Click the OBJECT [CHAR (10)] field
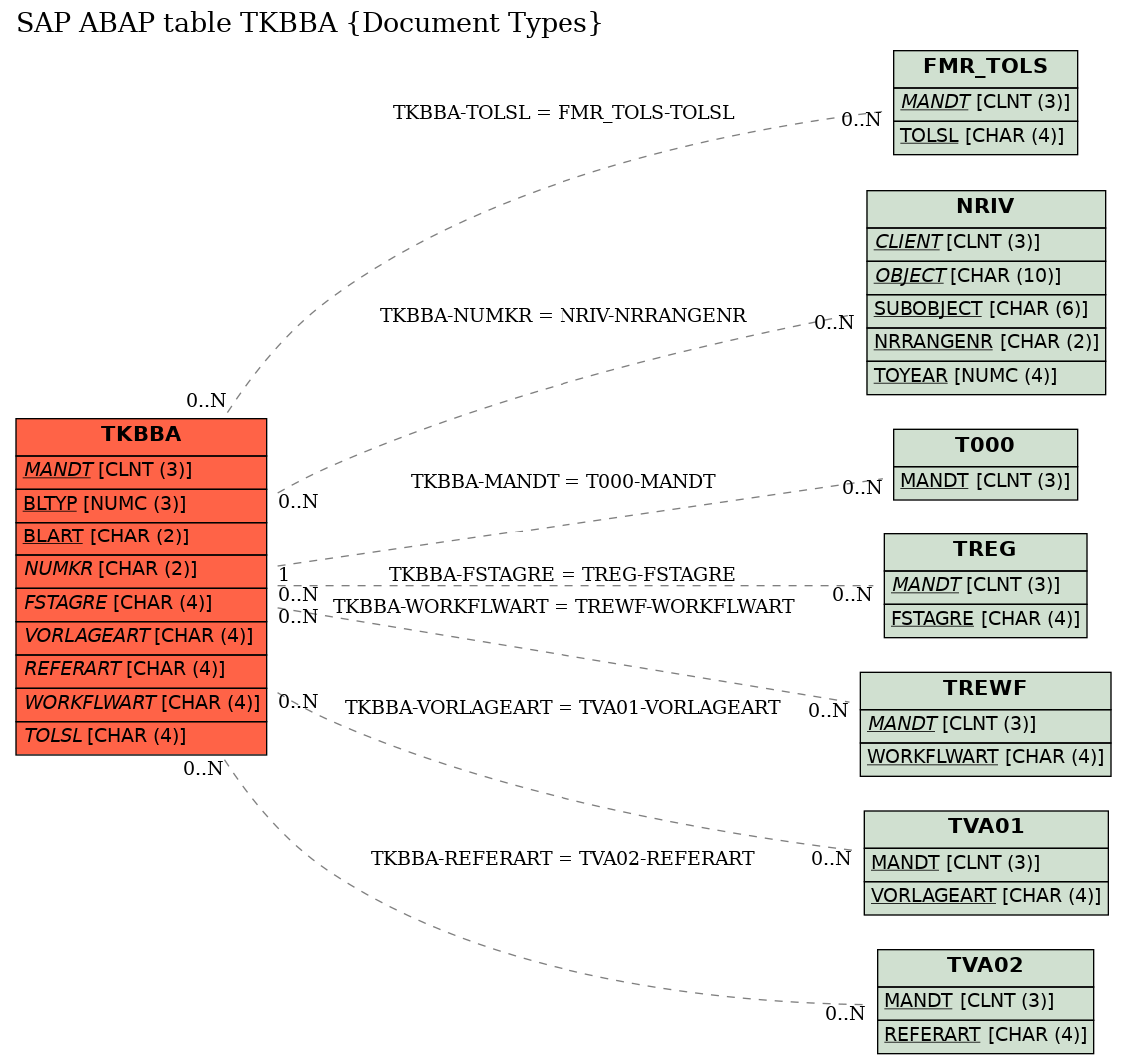This screenshot has width=1127, height=1064. pos(986,278)
